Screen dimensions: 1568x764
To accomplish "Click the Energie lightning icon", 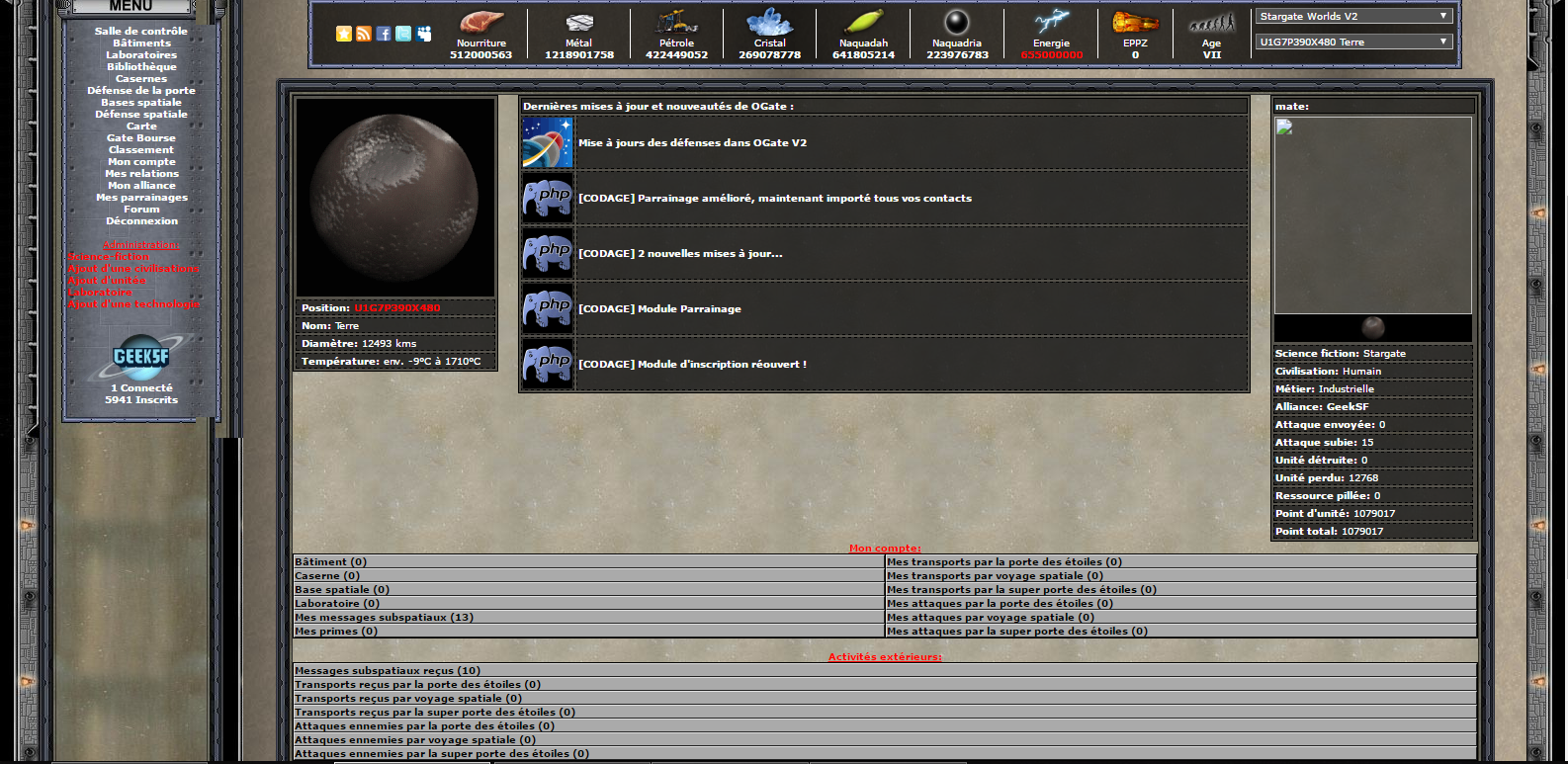I will pos(1052,22).
